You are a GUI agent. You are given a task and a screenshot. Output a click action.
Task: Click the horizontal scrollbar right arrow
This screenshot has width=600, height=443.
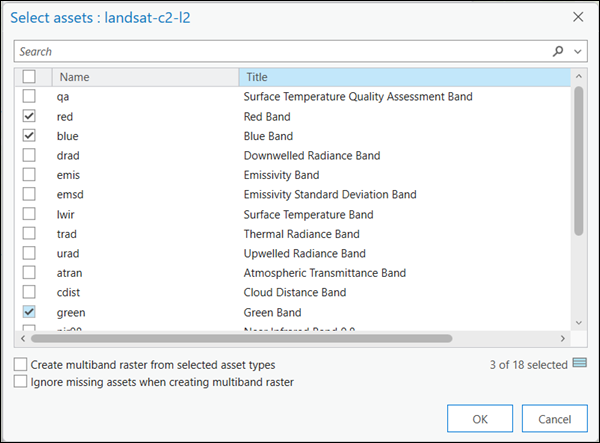pyautogui.click(x=563, y=337)
